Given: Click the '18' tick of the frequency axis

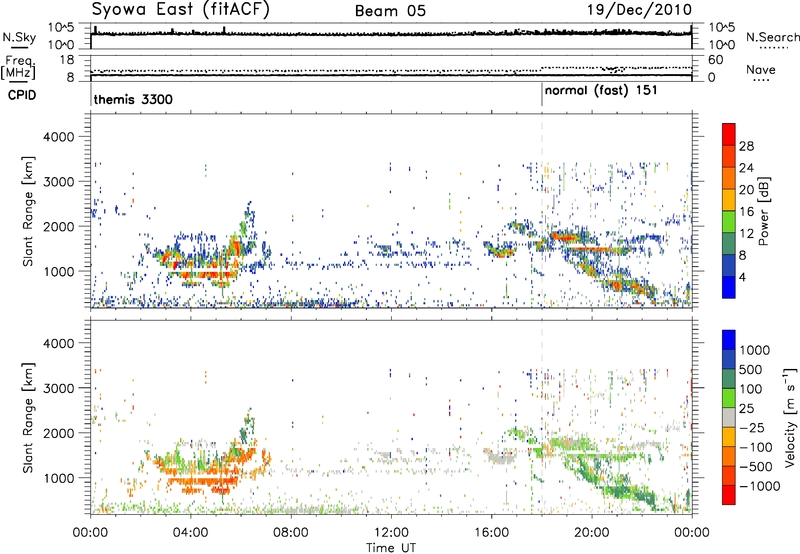Looking at the screenshot, I should (67, 60).
